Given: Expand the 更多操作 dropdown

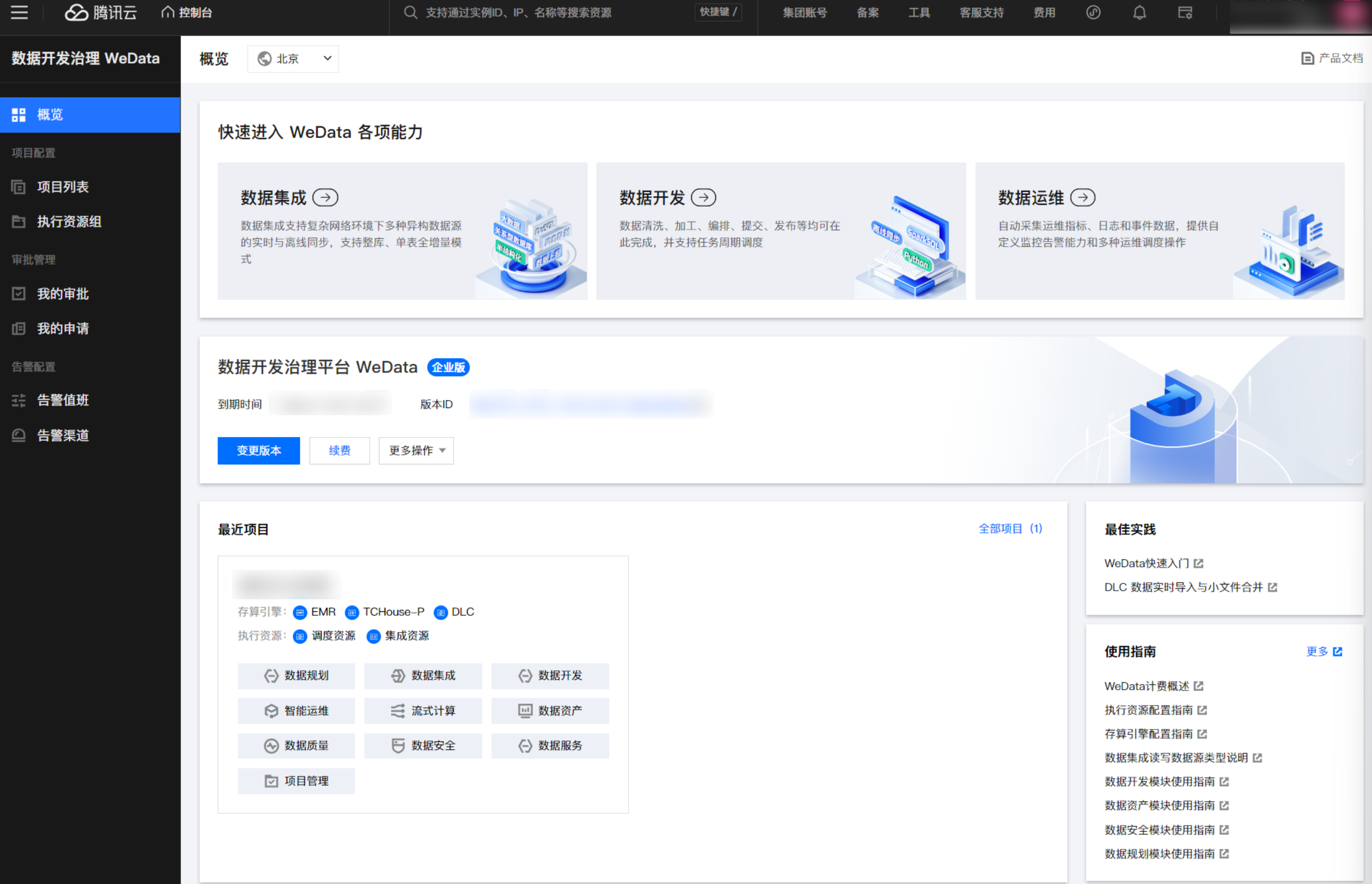Looking at the screenshot, I should 416,450.
